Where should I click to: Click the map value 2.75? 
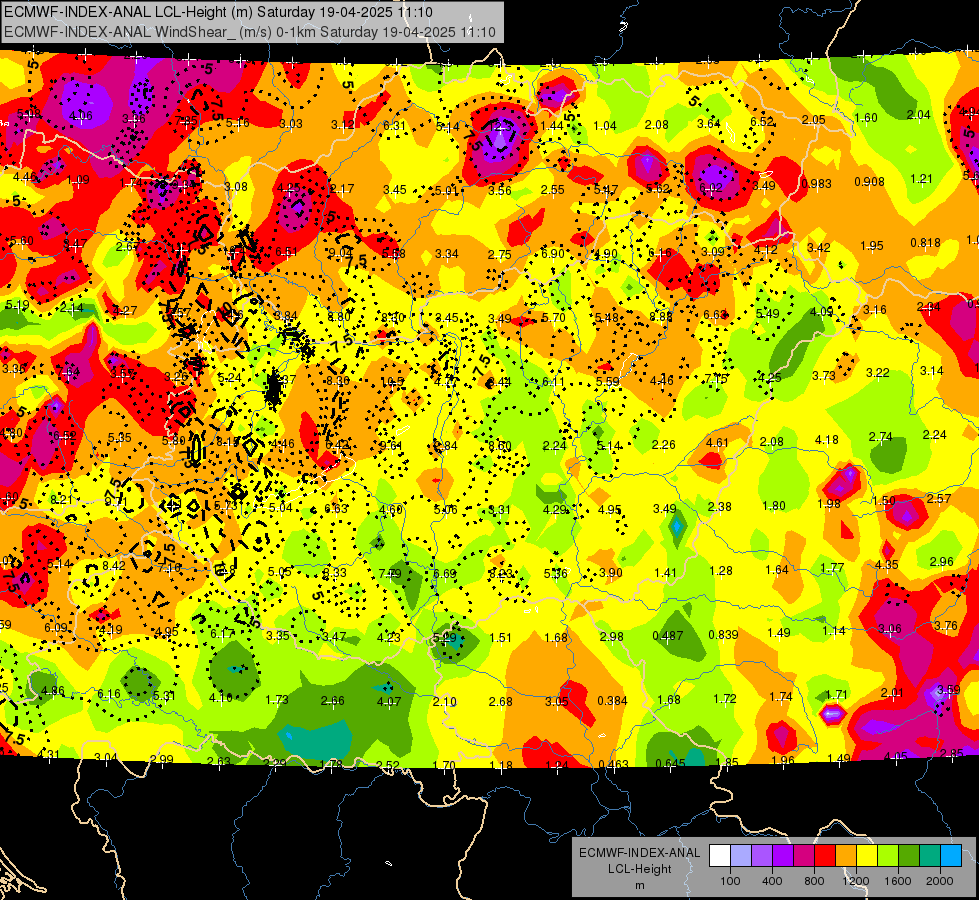coord(499,255)
